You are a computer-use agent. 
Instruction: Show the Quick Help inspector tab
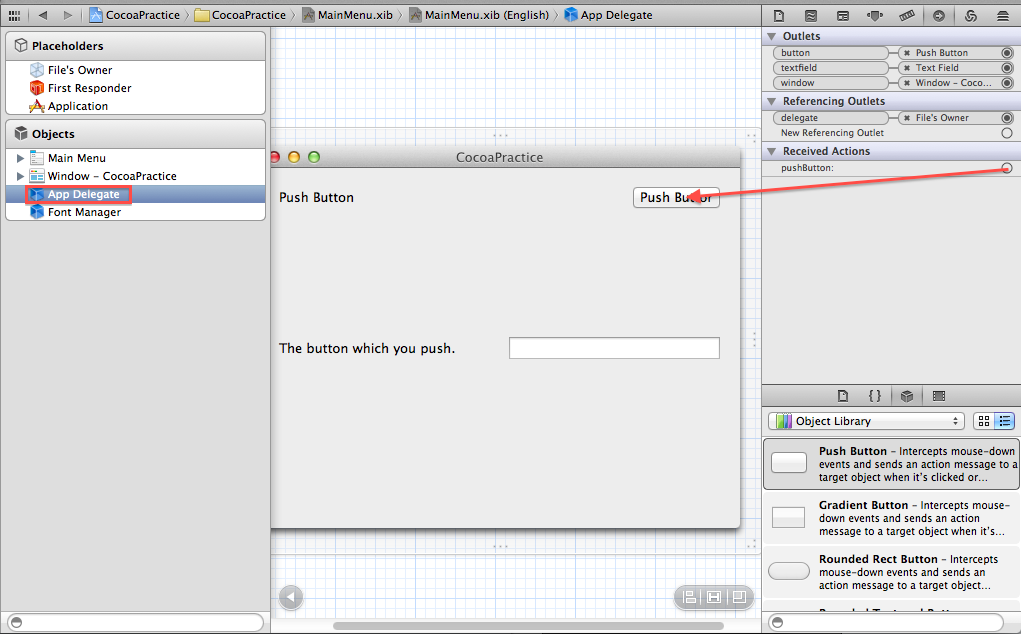(811, 16)
